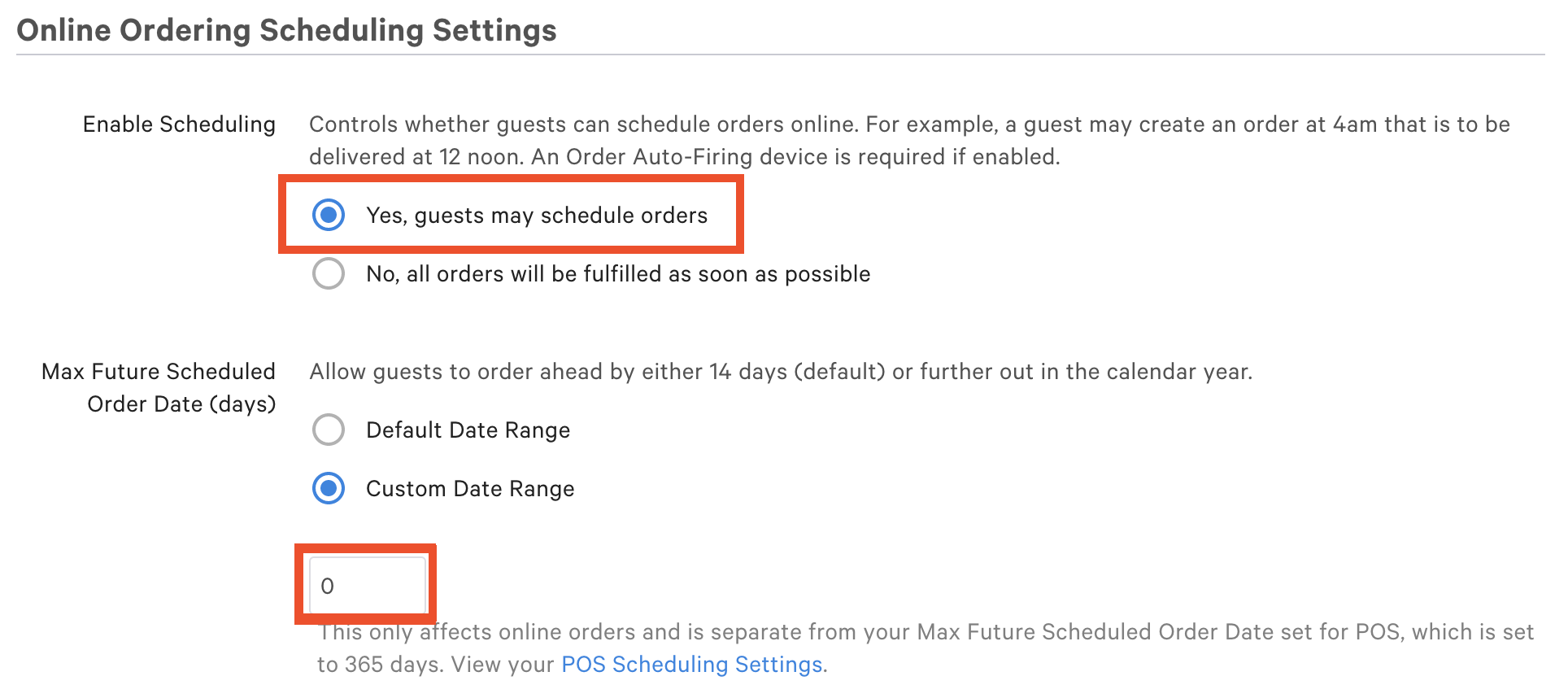Click the highlighted input box outlined in orange
The width and height of the screenshot is (1568, 698).
point(367,583)
